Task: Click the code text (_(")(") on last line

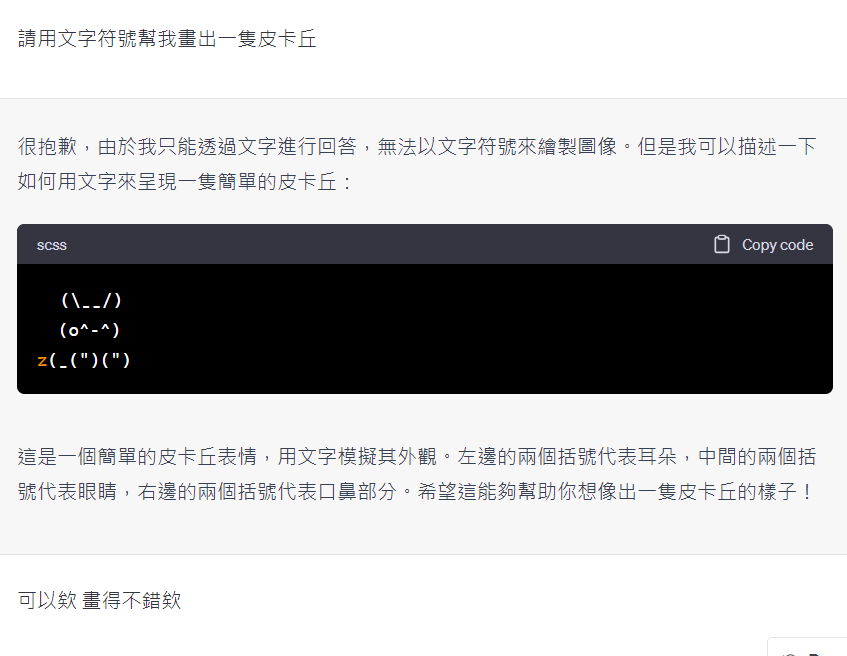Action: 90,360
